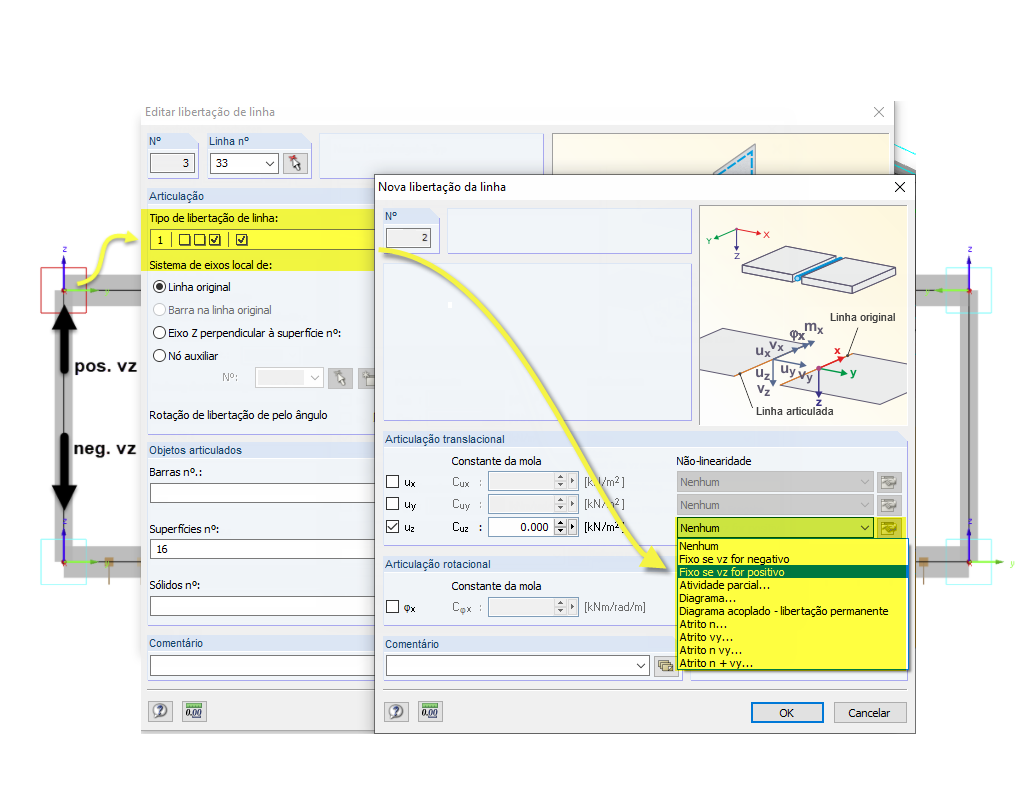Choose Nenhum from the nonlinearity list
This screenshot has height=787, width=1030.
(x=792, y=546)
